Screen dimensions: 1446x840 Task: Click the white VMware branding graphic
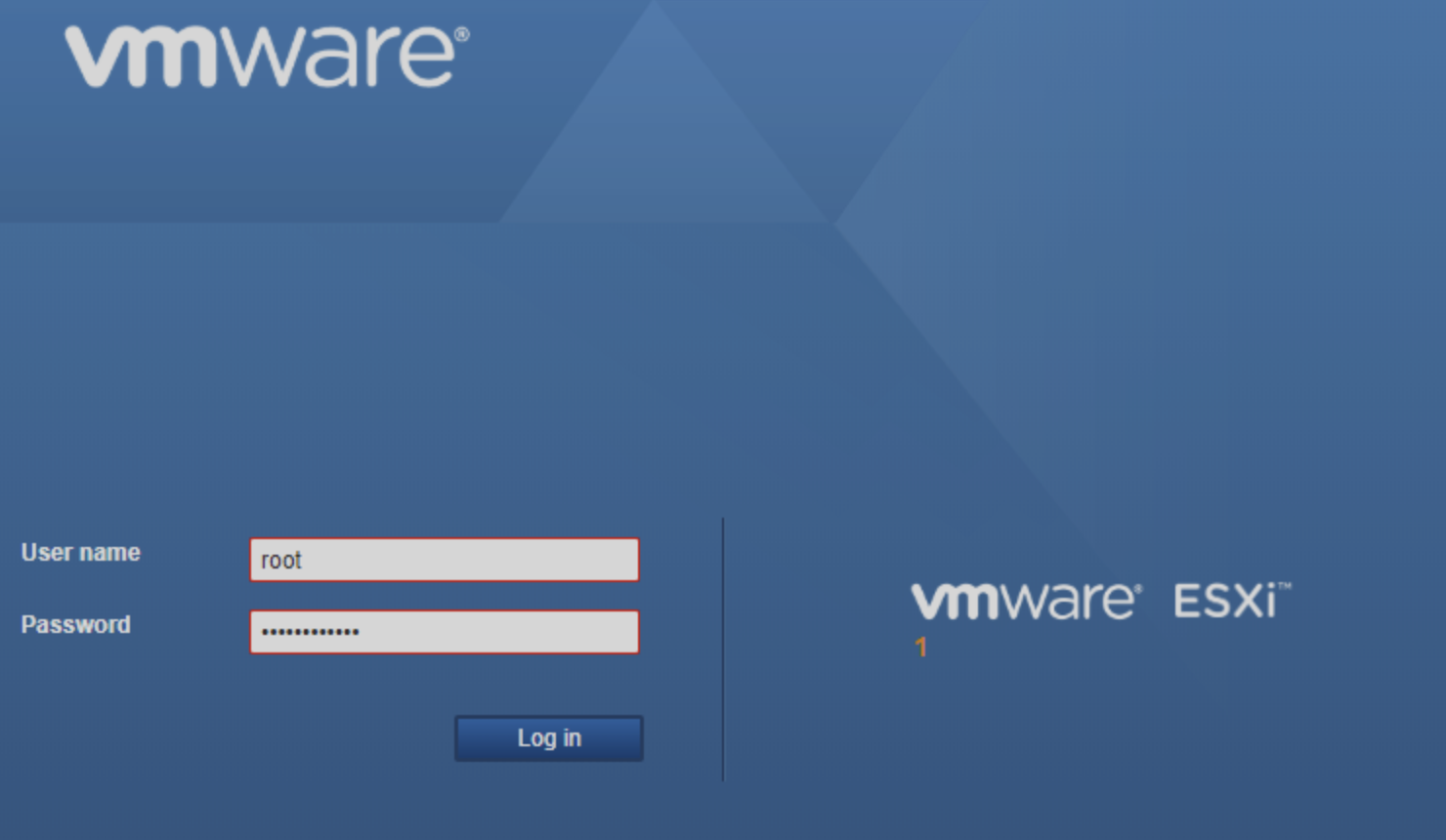(264, 54)
